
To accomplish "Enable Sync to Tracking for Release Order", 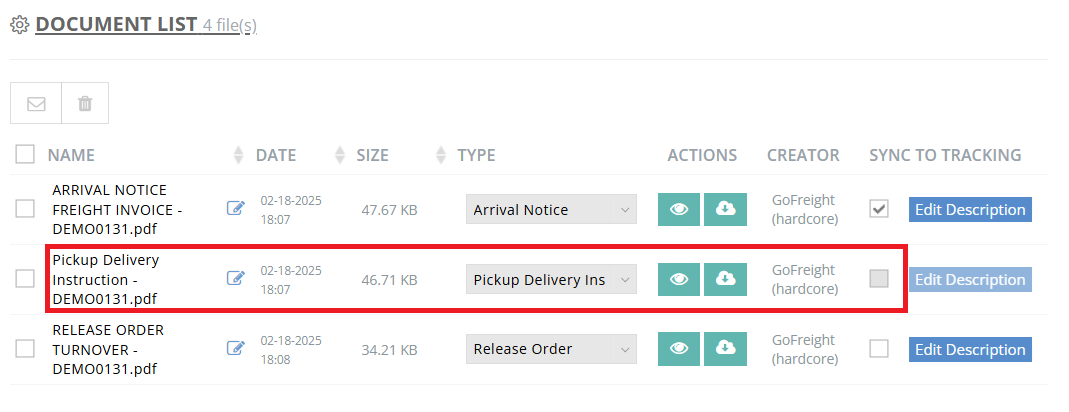I will point(879,349).
